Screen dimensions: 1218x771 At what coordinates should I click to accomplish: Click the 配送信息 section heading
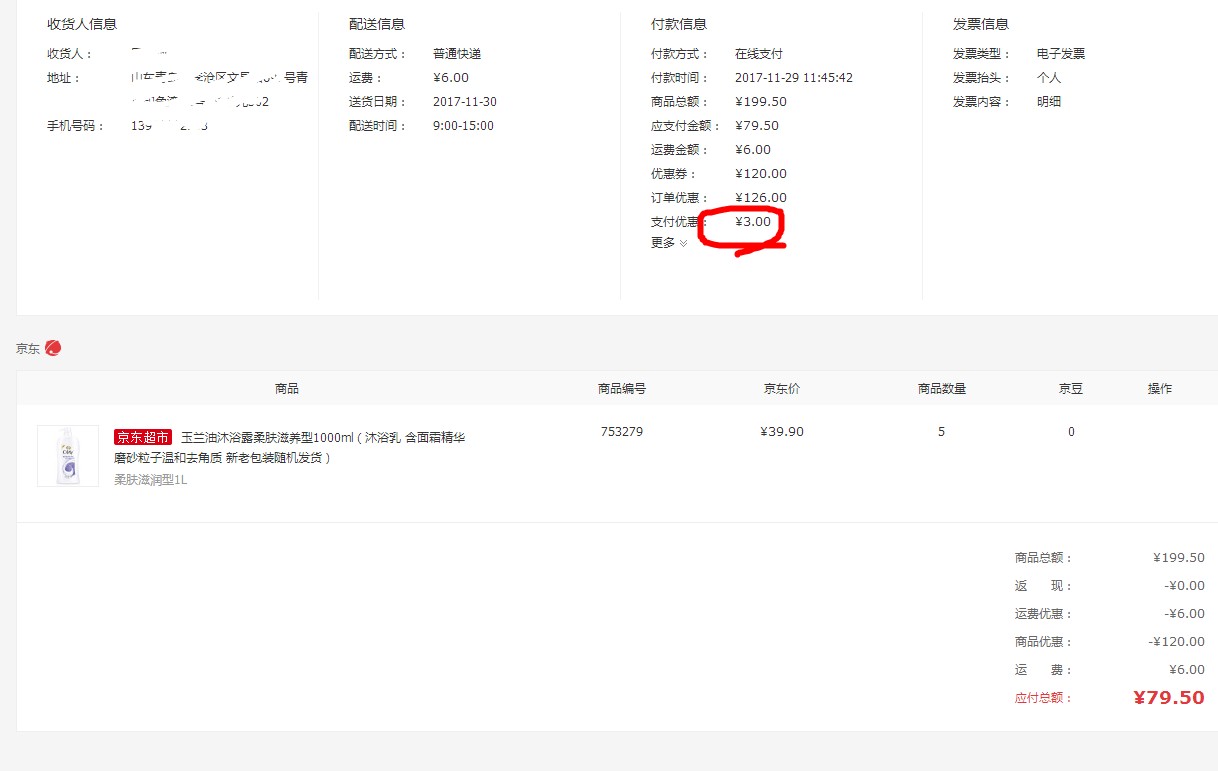[x=377, y=24]
